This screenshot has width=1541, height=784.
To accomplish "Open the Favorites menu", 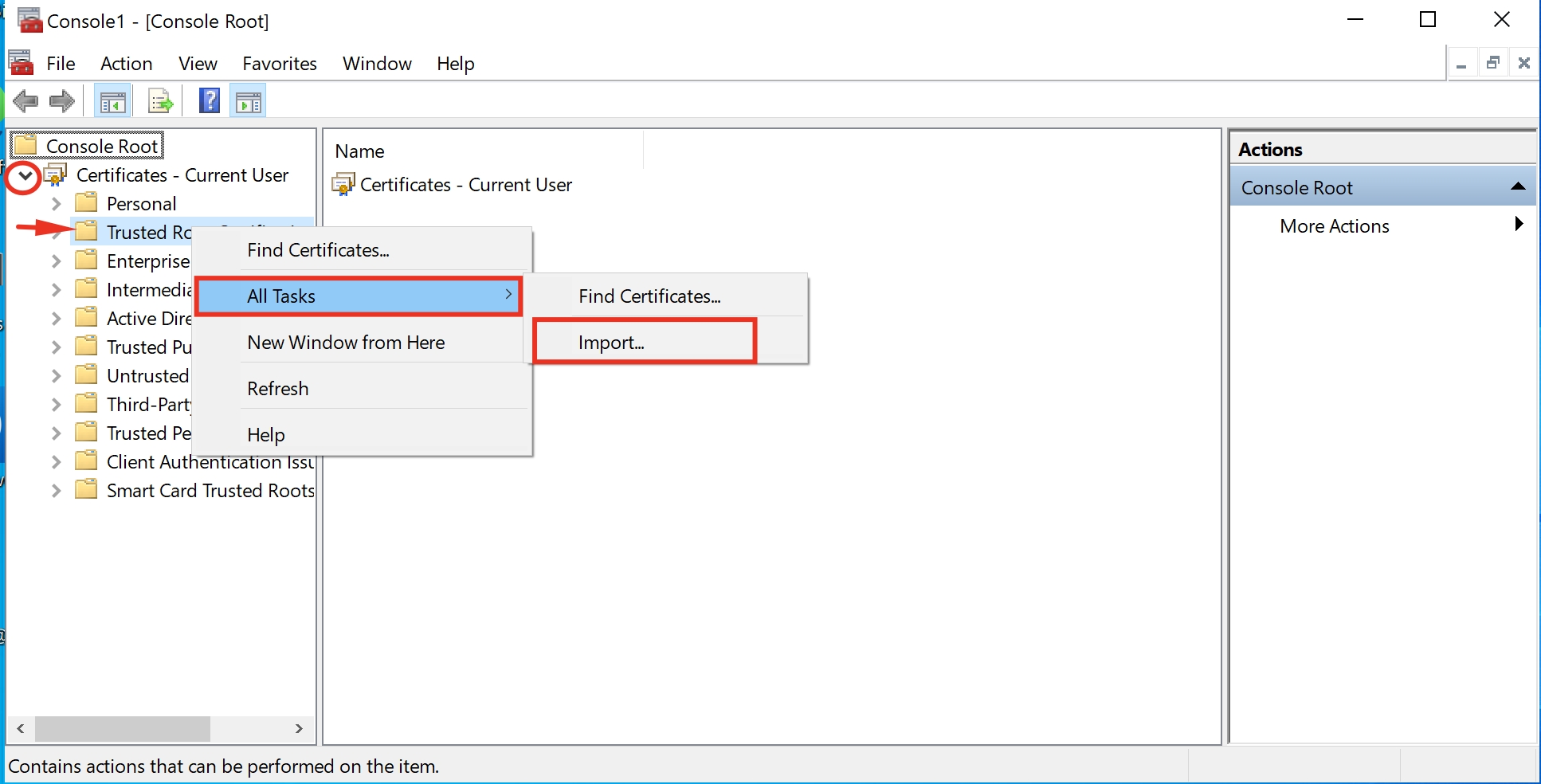I will [280, 64].
